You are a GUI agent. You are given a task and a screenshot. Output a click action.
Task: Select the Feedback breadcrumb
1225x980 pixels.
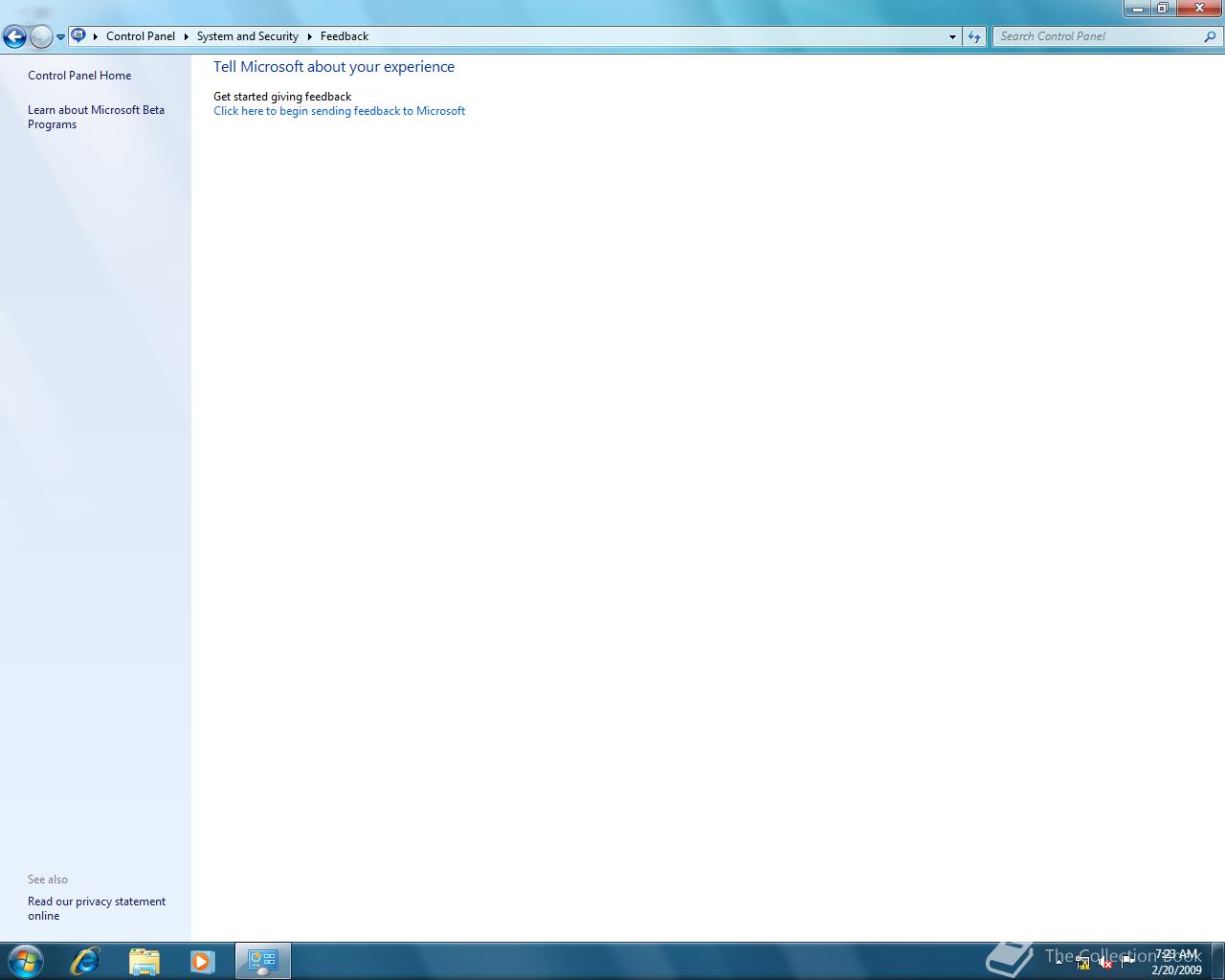(x=345, y=36)
